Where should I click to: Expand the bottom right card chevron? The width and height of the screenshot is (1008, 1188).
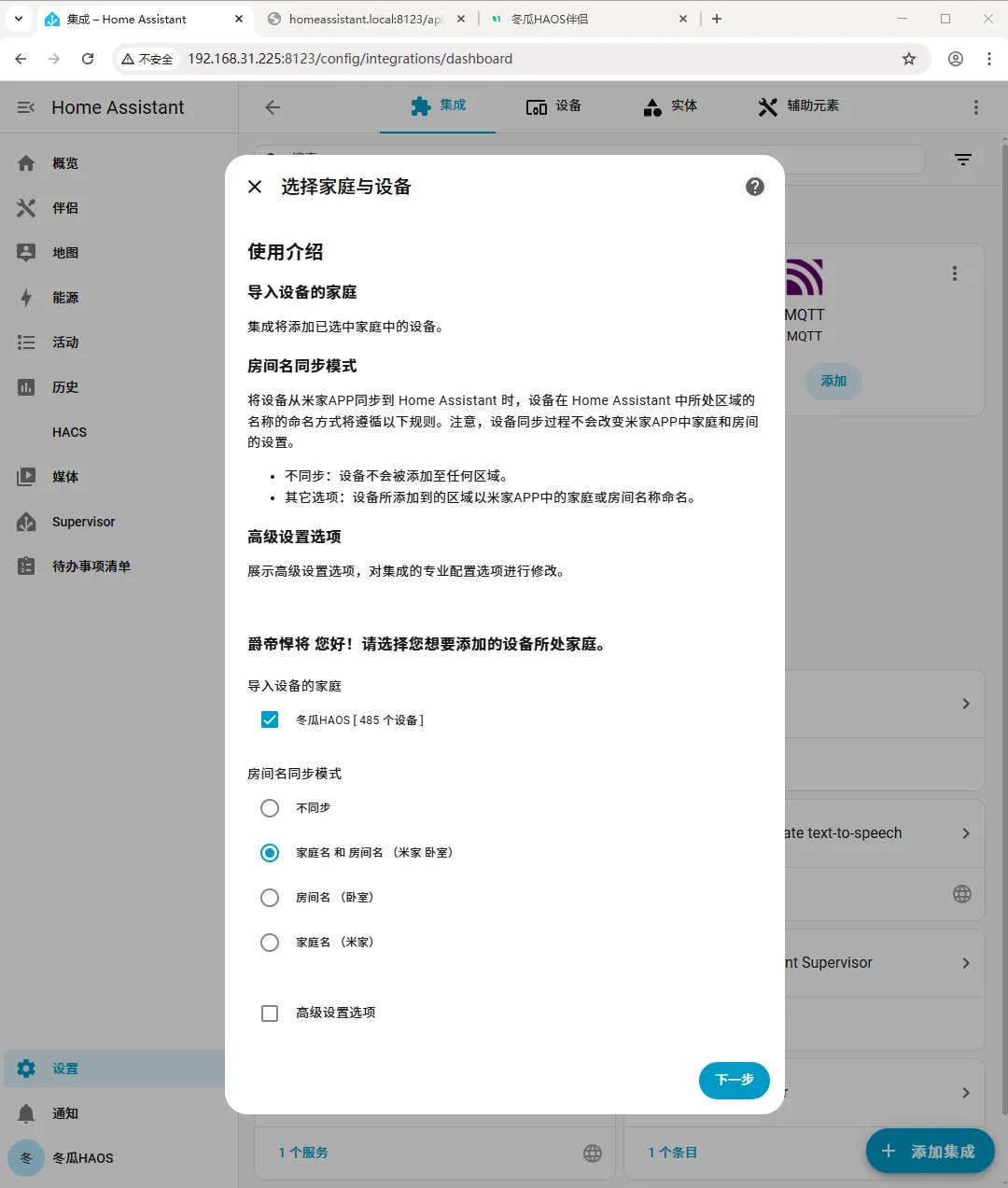(966, 1093)
